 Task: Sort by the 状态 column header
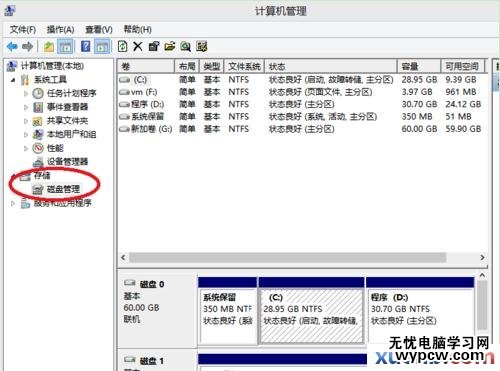click(x=331, y=66)
